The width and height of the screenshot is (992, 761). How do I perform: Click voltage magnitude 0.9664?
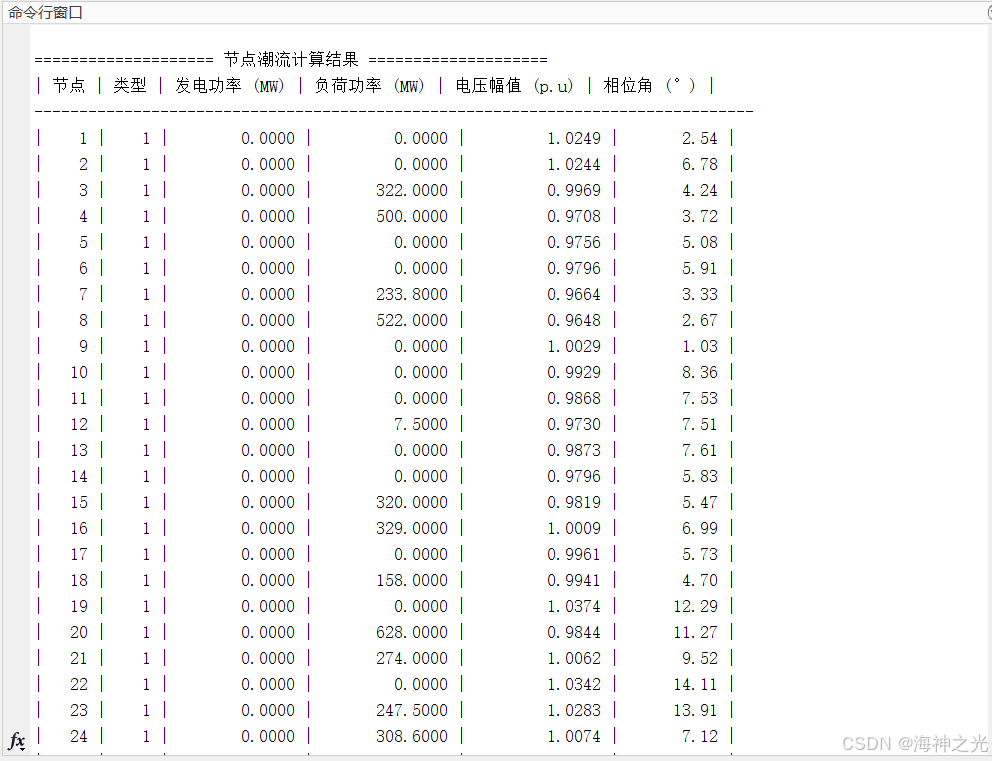pyautogui.click(x=574, y=294)
